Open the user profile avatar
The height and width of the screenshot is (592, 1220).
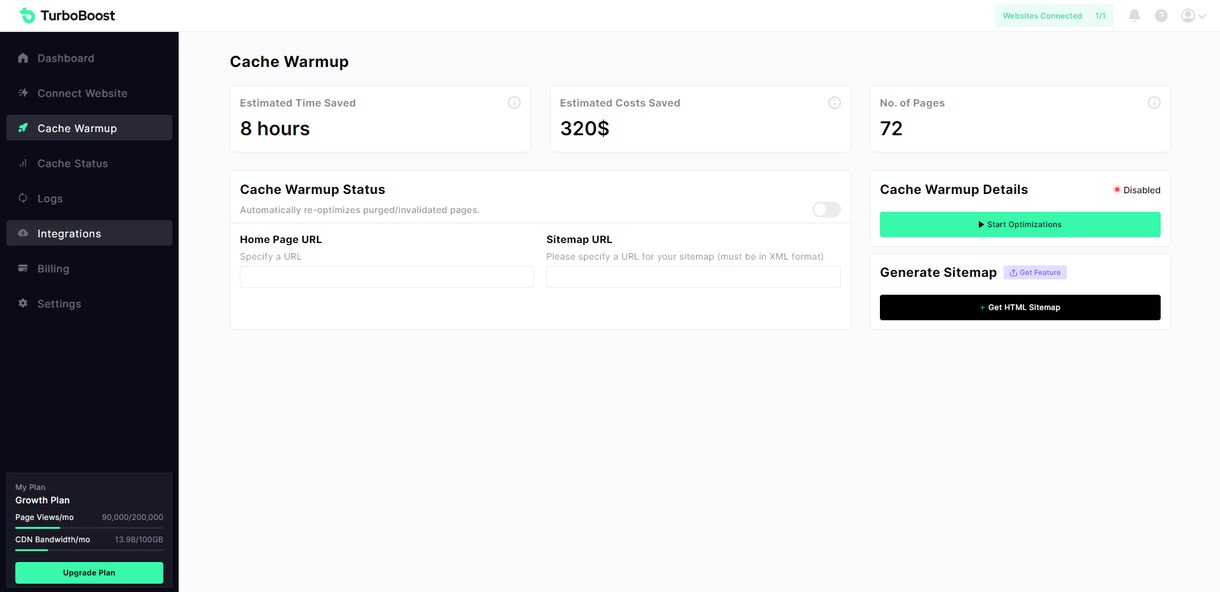[1188, 16]
